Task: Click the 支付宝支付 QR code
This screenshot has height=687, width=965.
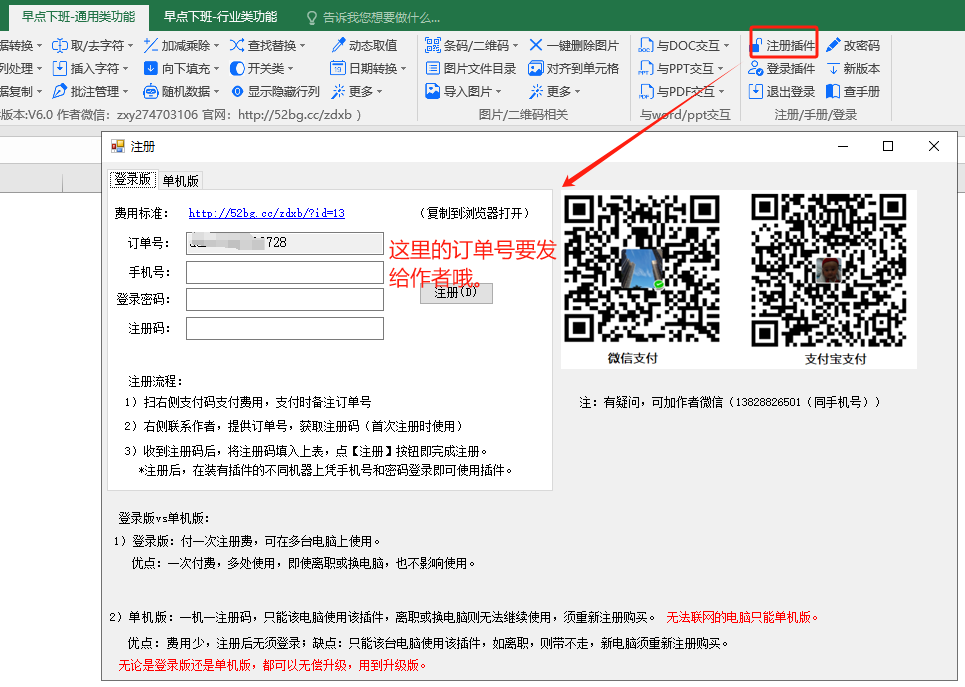Action: click(829, 270)
